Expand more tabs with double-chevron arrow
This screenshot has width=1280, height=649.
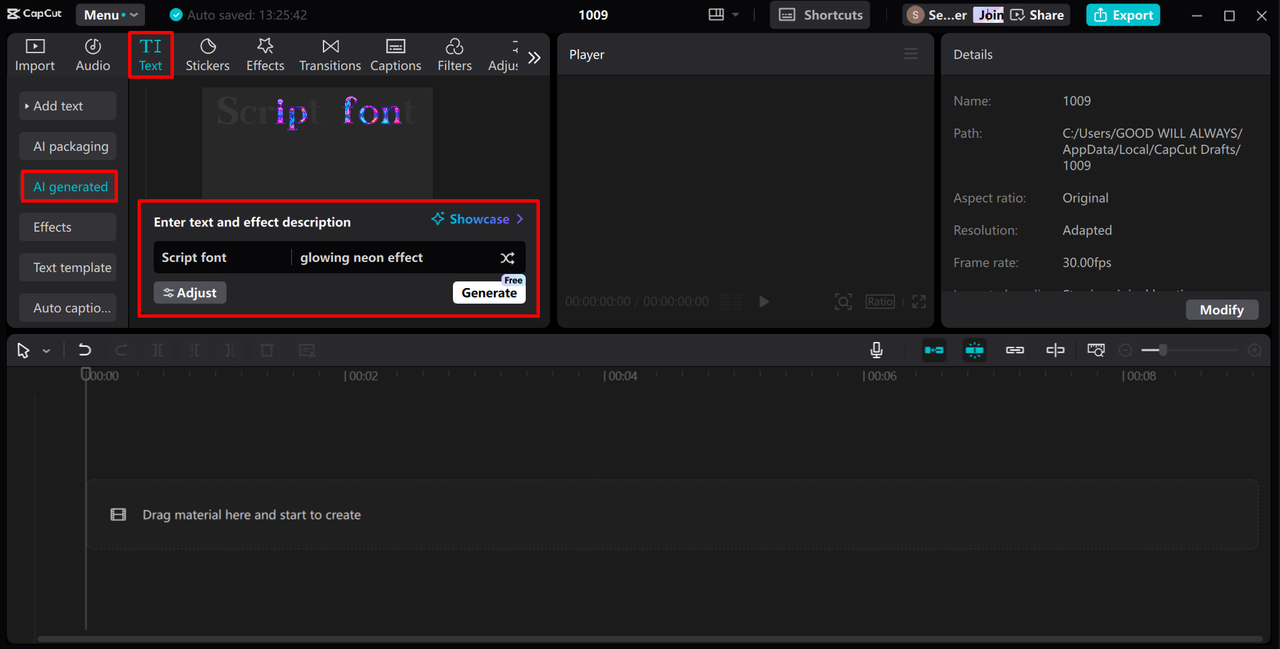point(534,58)
